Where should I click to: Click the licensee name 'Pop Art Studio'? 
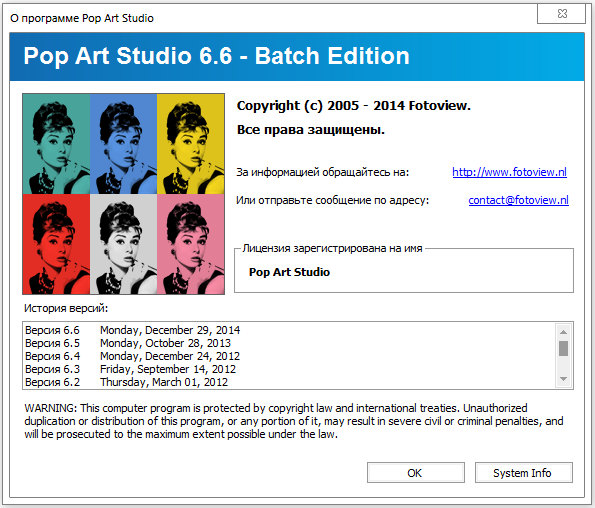pyautogui.click(x=289, y=272)
